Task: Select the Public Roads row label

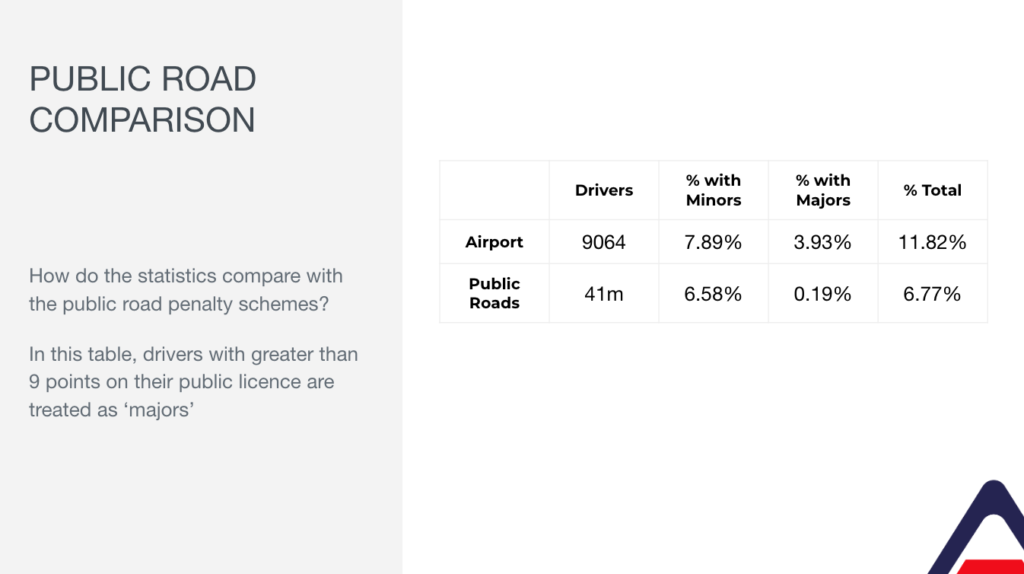Action: tap(494, 293)
